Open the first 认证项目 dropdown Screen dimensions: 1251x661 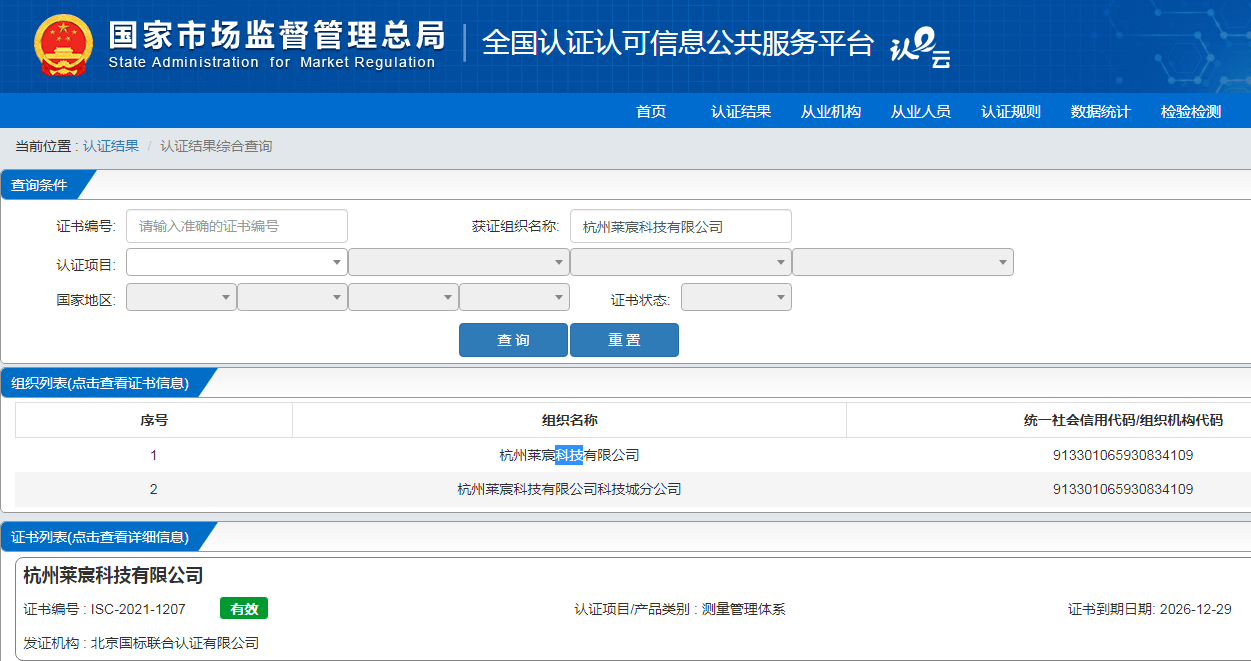point(237,262)
